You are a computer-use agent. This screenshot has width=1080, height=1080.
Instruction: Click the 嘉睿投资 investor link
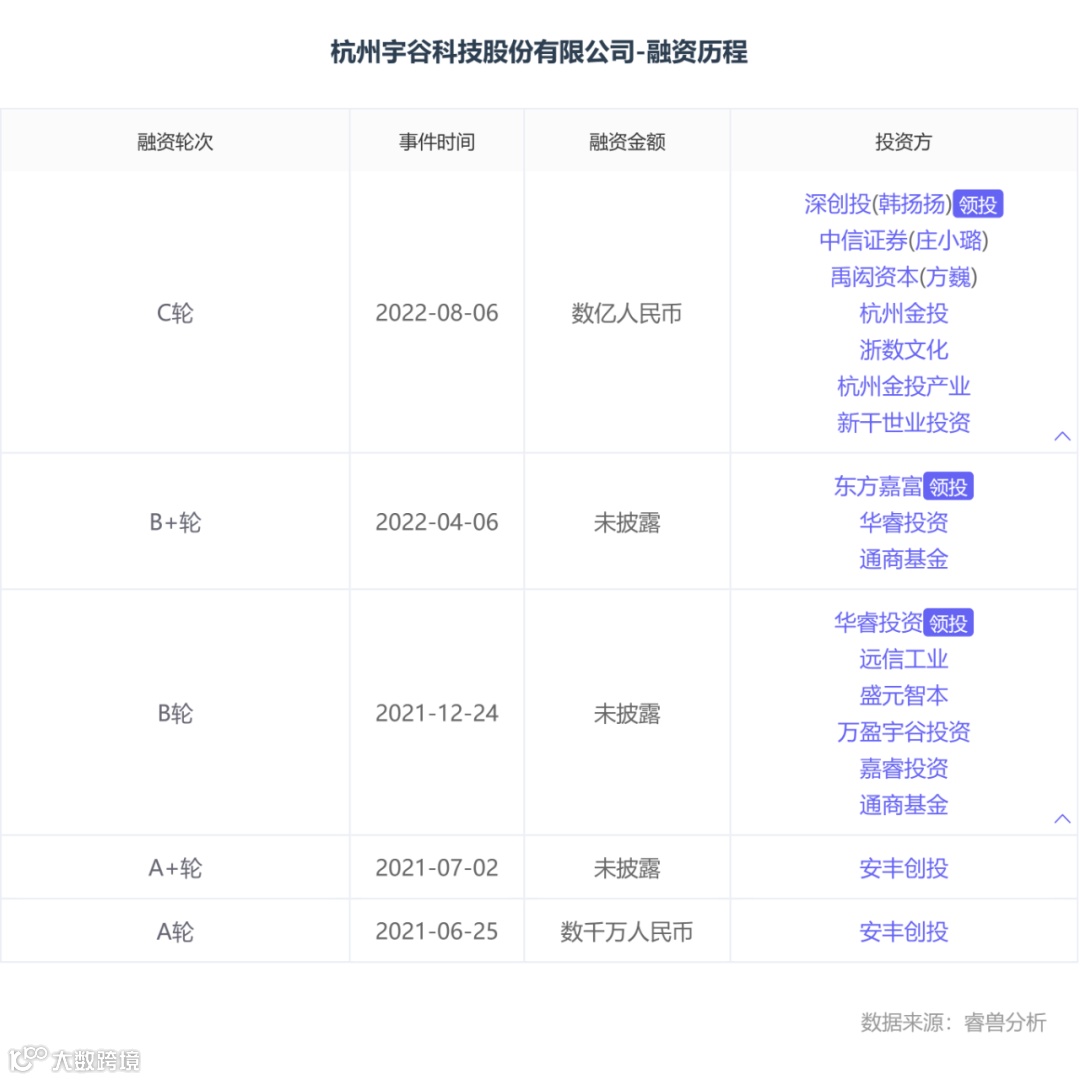(904, 769)
